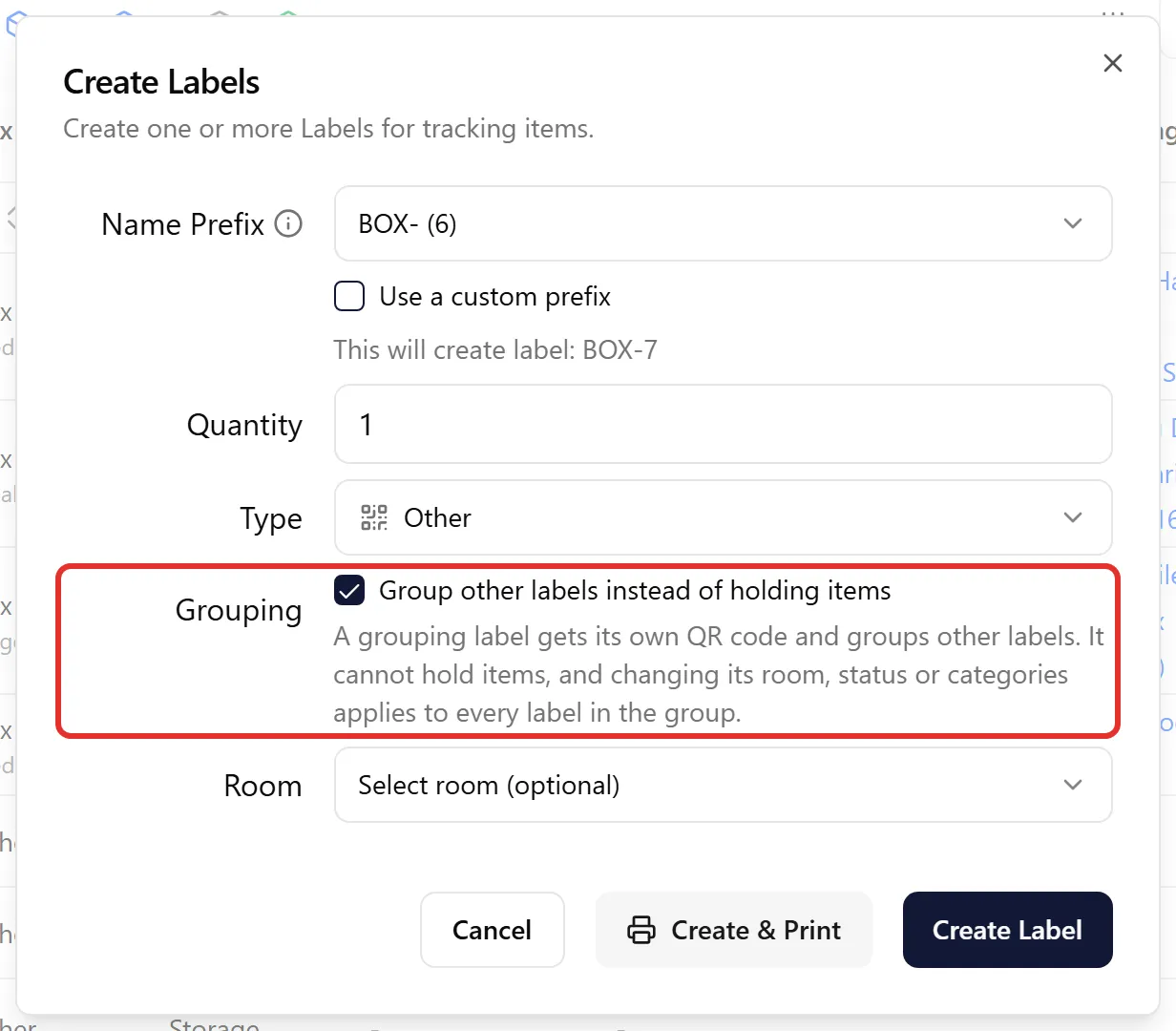The image size is (1176, 1031).
Task: Click the Create & Print button
Action: tap(734, 930)
